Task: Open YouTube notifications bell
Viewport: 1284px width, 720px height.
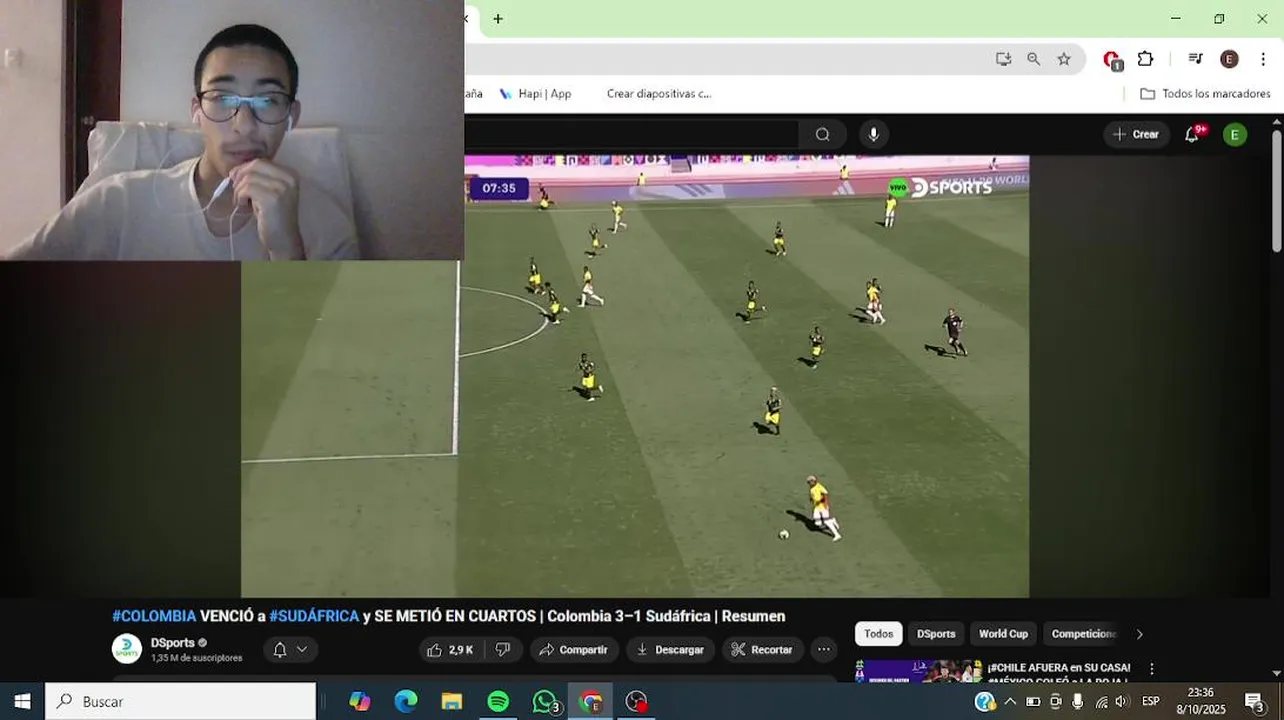Action: [1192, 134]
